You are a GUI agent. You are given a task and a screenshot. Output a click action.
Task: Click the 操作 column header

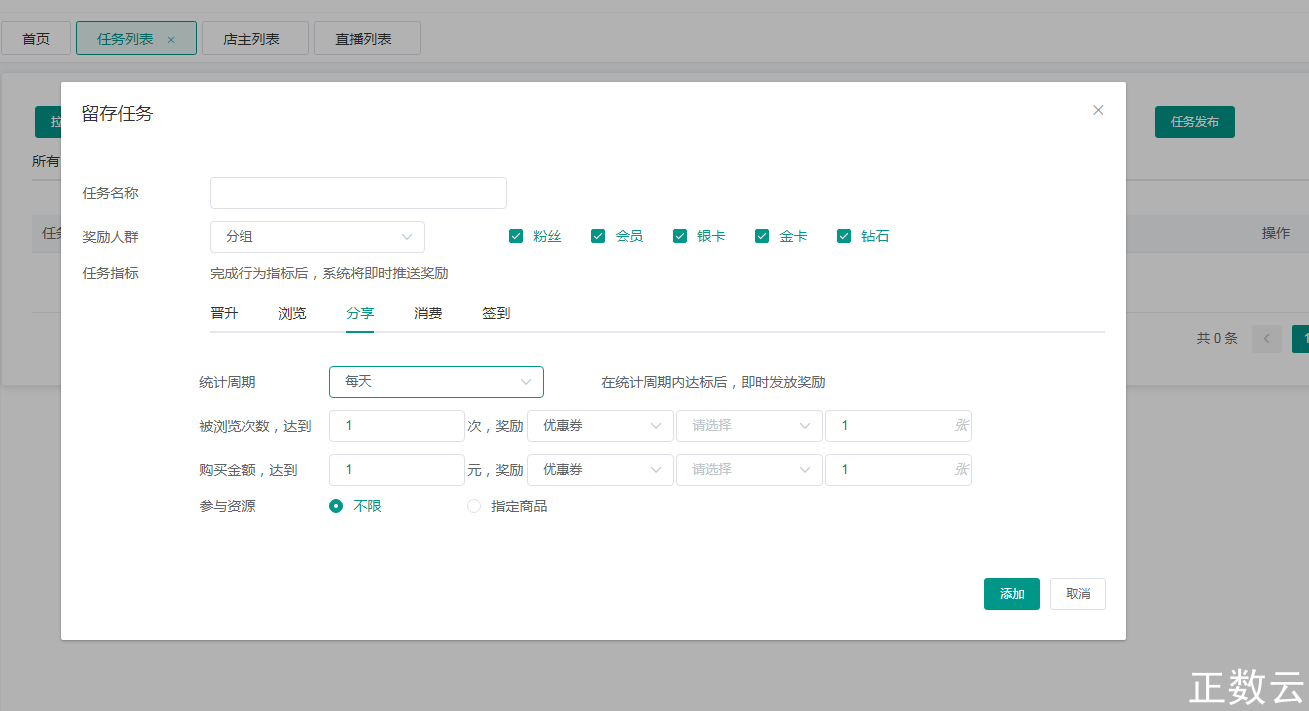(x=1276, y=233)
